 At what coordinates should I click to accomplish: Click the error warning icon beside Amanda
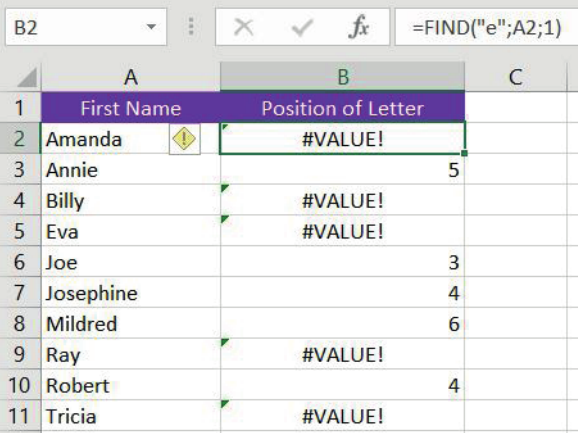tap(184, 139)
